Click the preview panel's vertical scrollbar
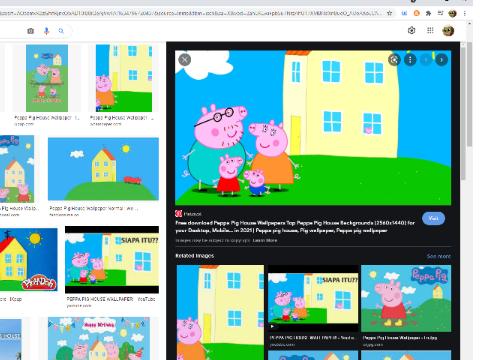This screenshot has height=360, width=480. (x=463, y=113)
